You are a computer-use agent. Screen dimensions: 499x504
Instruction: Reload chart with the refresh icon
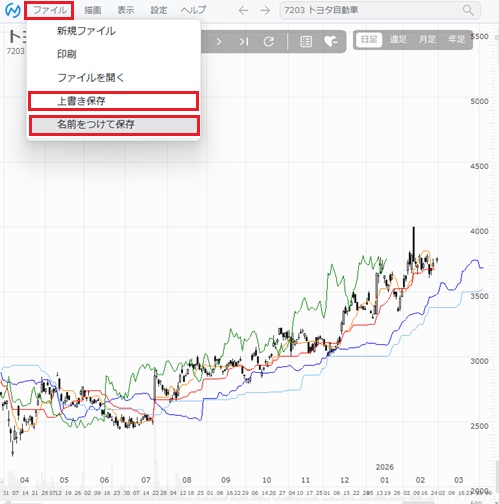269,42
